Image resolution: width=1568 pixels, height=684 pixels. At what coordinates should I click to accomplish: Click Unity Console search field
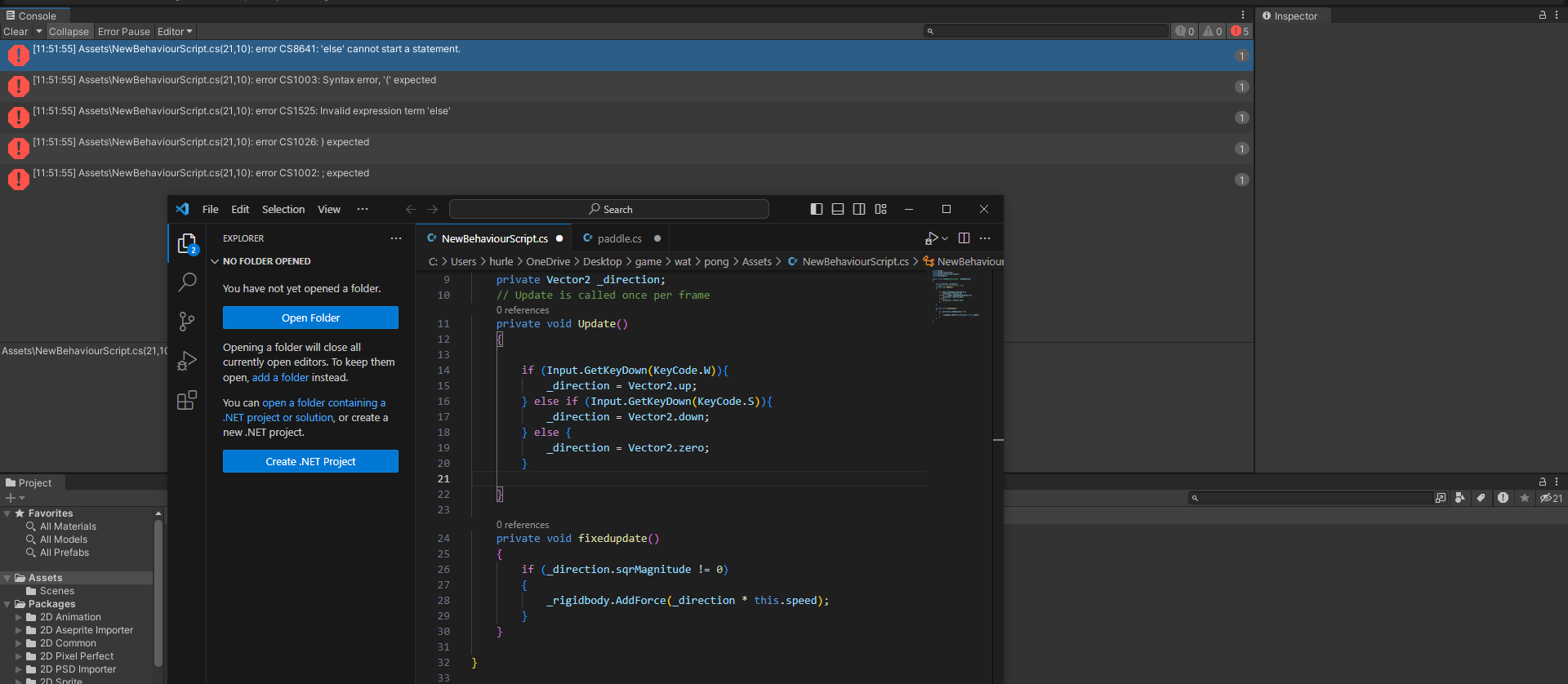pyautogui.click(x=1046, y=31)
